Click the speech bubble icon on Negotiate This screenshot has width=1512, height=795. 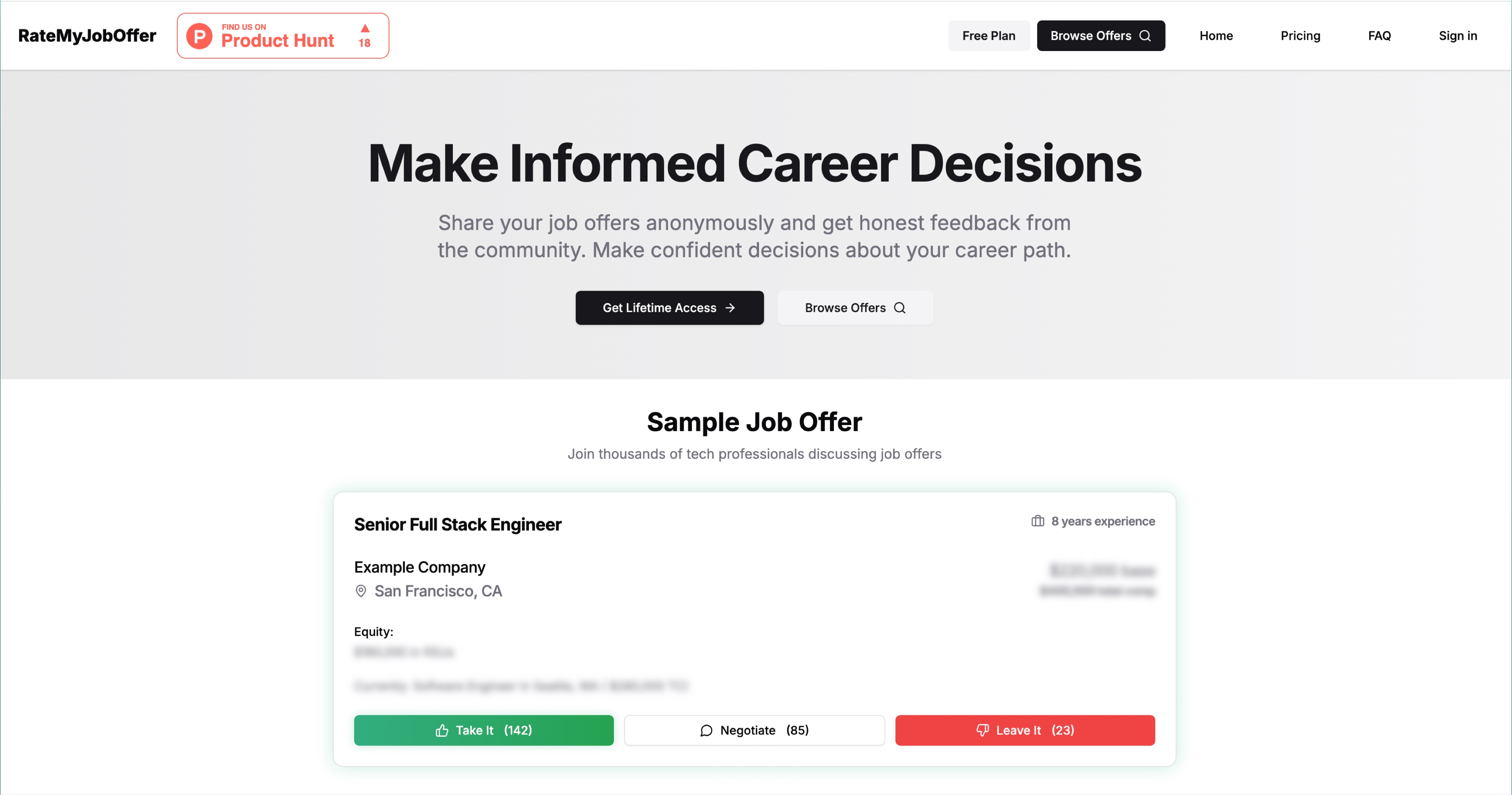tap(706, 730)
